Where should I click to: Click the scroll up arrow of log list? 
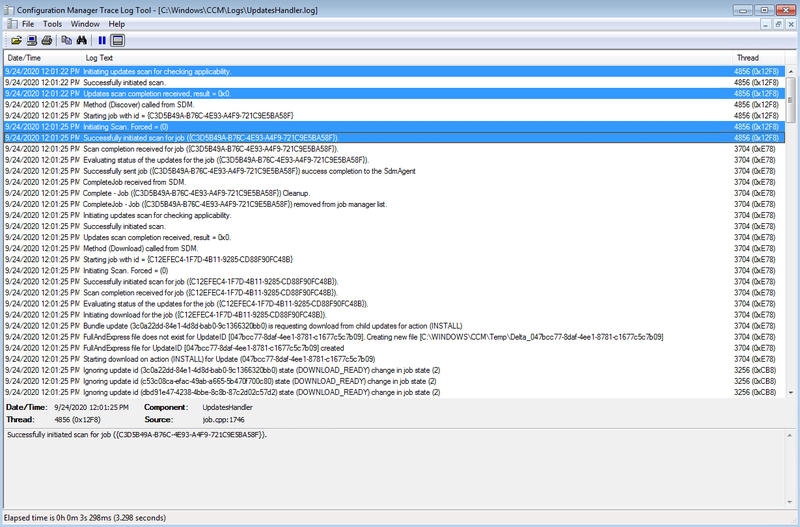(x=792, y=71)
